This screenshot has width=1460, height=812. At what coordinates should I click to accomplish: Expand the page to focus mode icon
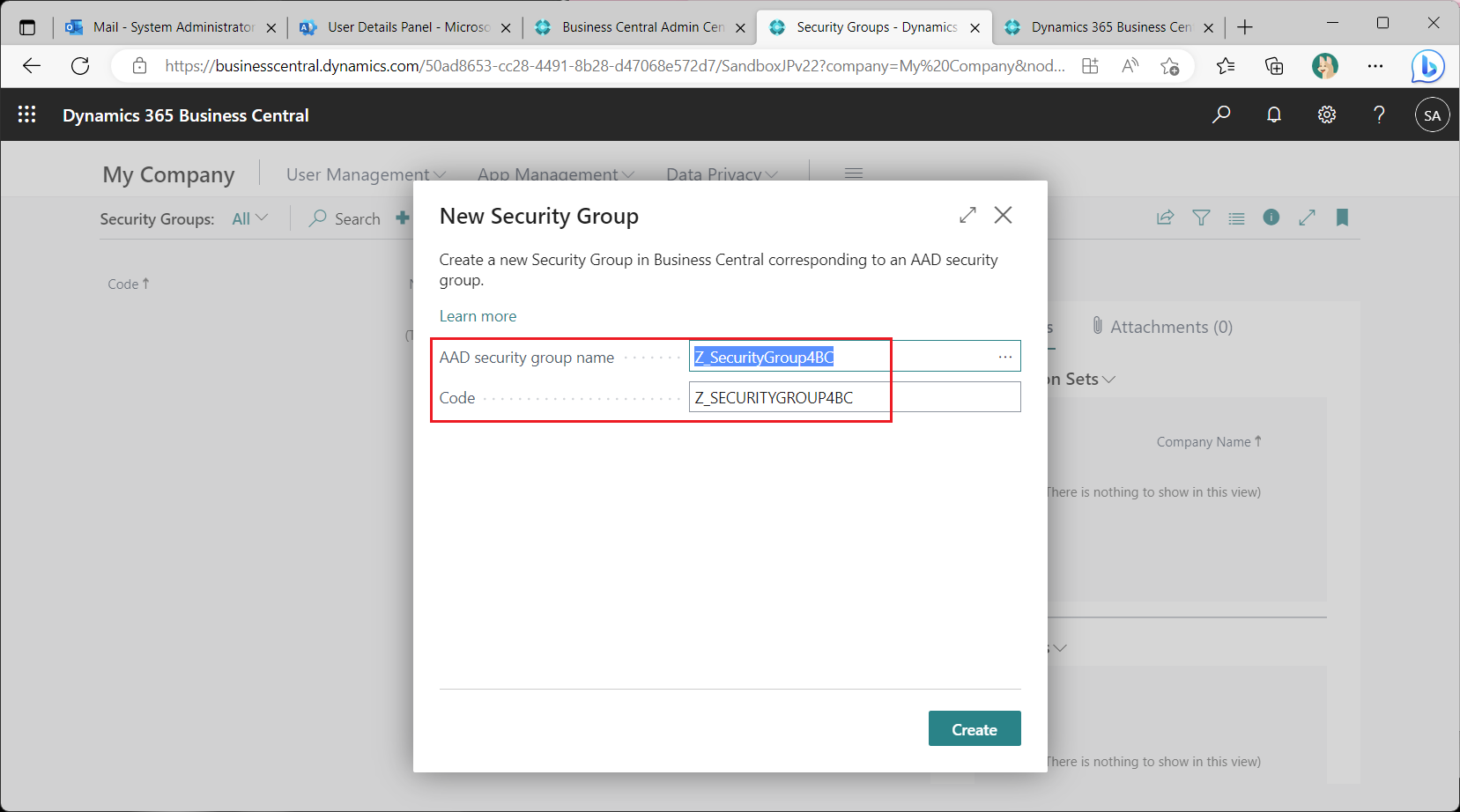1307,218
